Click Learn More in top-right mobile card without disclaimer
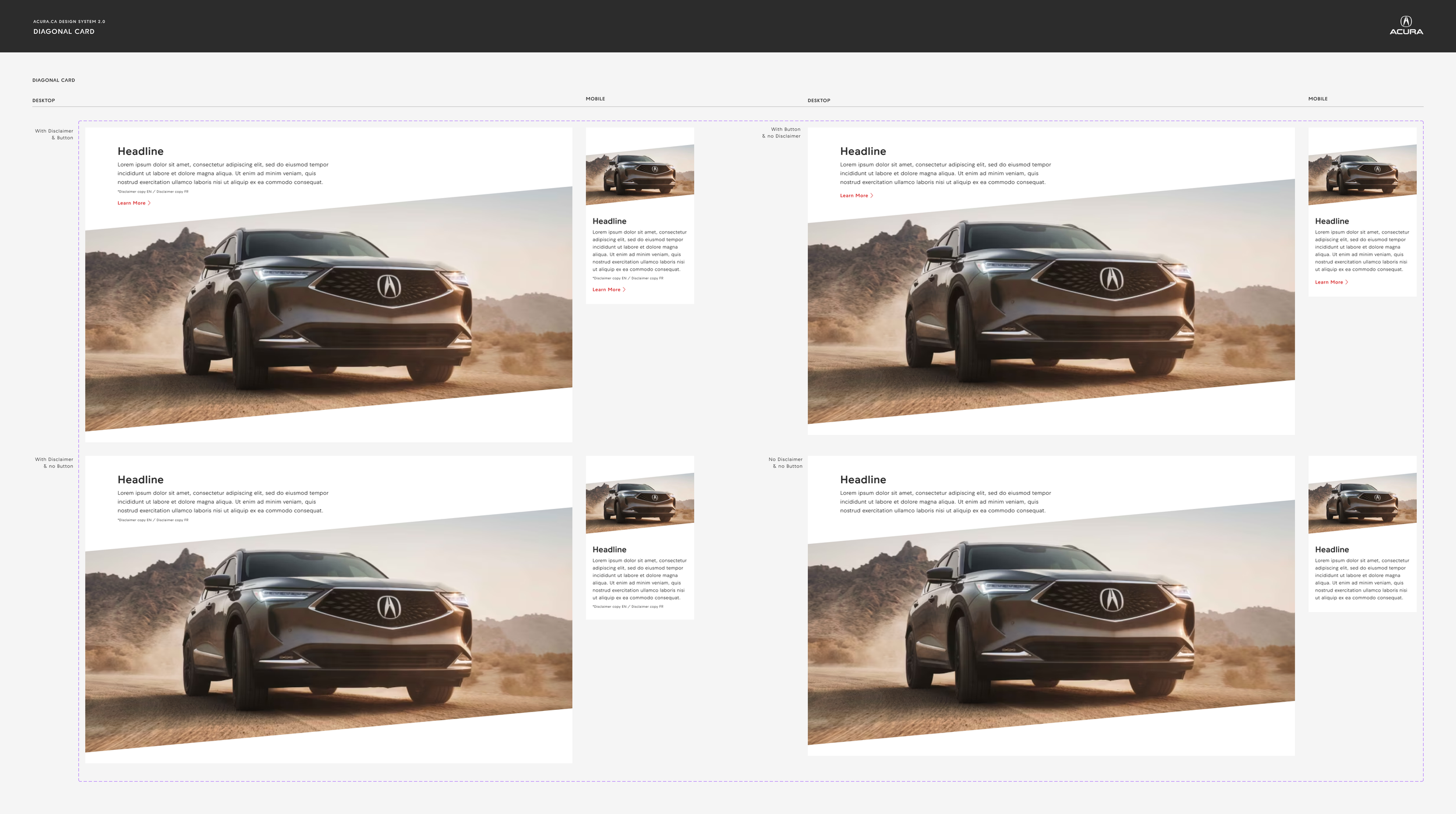The image size is (1456, 814). (x=1331, y=282)
